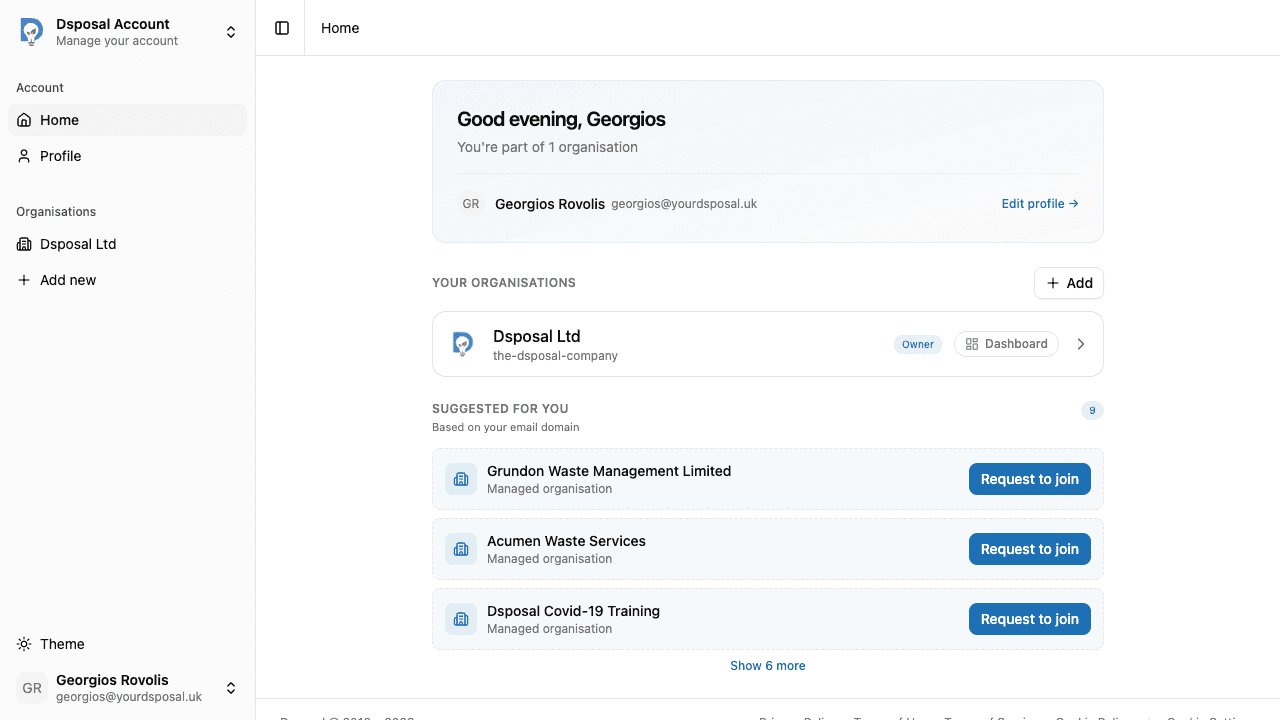The height and width of the screenshot is (720, 1280).
Task: Toggle the sidebar using the panel icon
Action: click(x=281, y=28)
